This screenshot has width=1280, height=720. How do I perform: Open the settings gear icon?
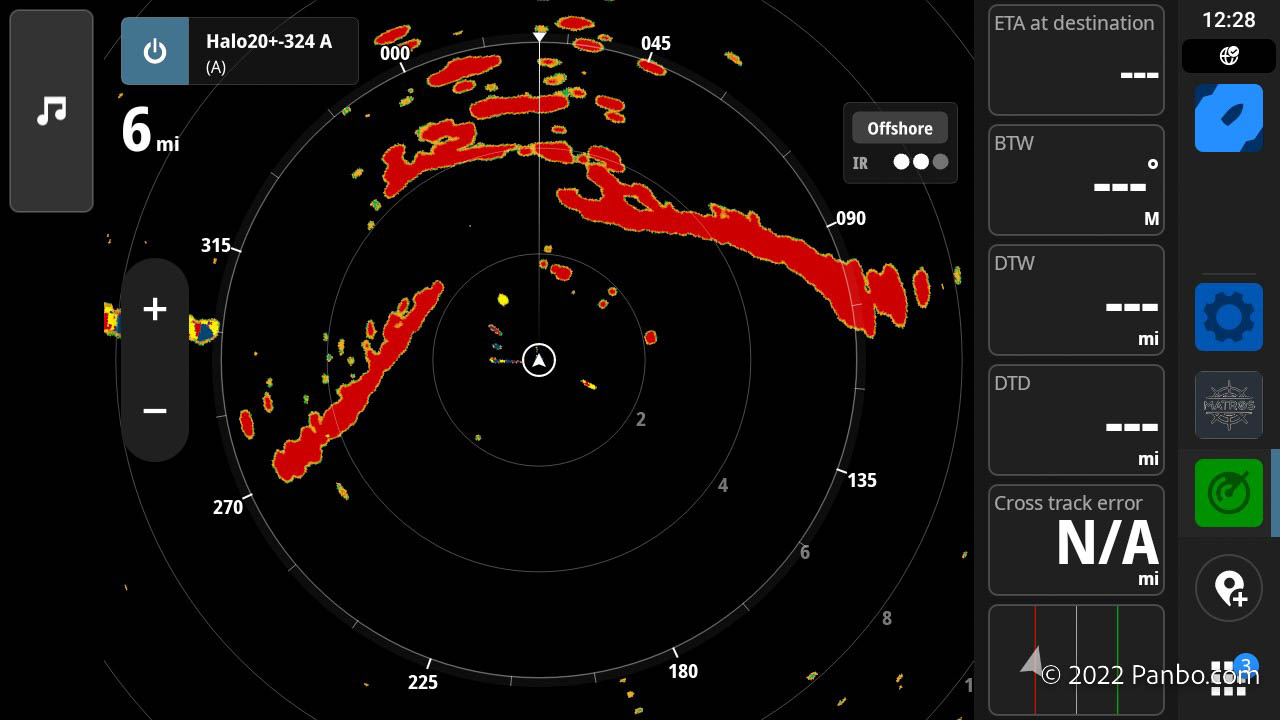pyautogui.click(x=1228, y=317)
